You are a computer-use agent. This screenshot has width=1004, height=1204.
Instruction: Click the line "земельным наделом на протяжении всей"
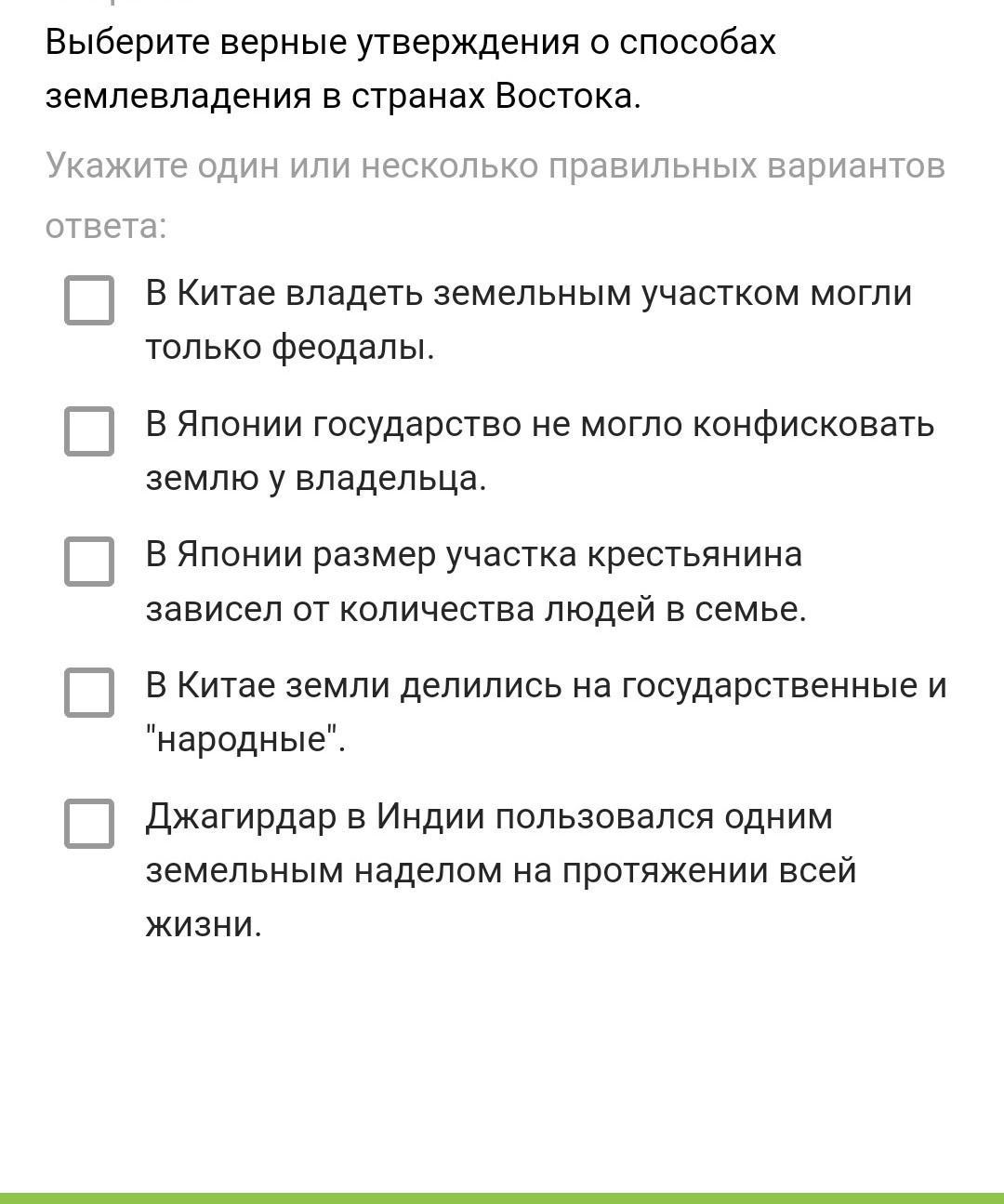tap(500, 872)
